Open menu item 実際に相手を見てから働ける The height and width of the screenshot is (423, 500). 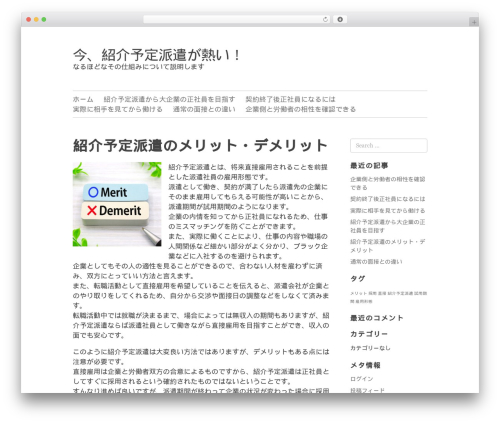click(118, 109)
